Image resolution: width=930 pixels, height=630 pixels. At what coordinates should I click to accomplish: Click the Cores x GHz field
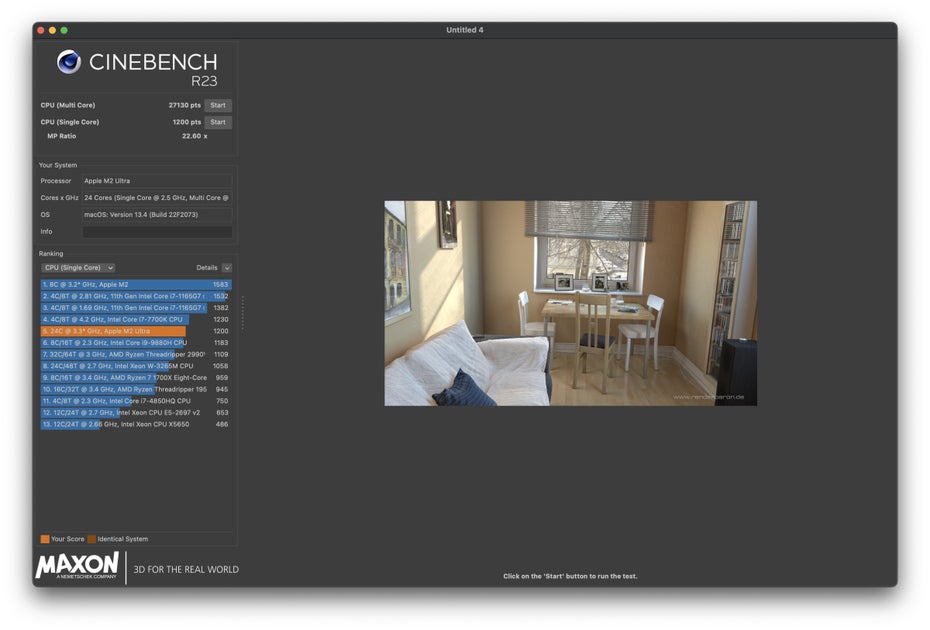click(x=157, y=198)
